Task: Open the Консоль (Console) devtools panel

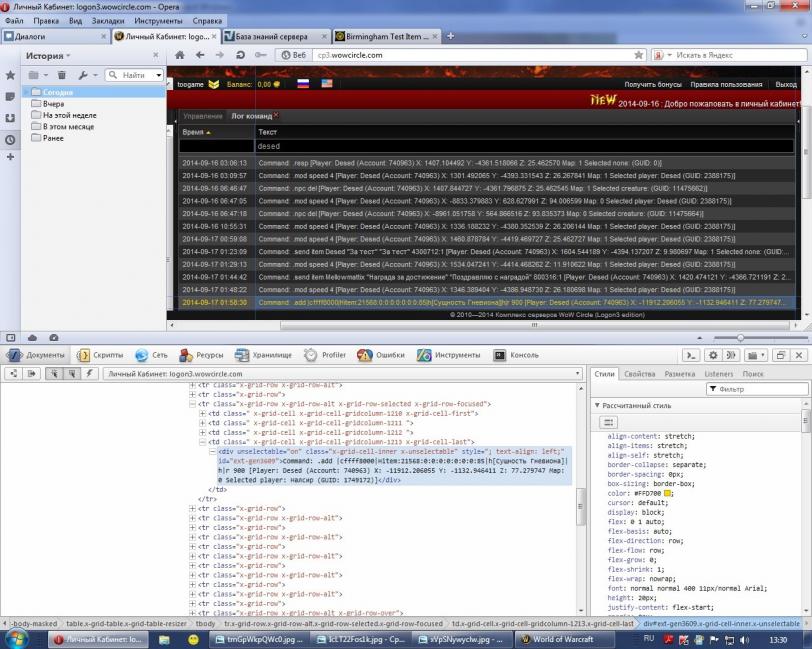Action: (516, 355)
